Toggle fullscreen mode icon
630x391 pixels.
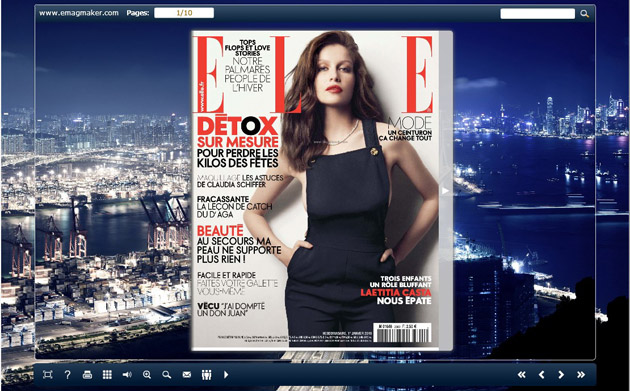[x=48, y=375]
